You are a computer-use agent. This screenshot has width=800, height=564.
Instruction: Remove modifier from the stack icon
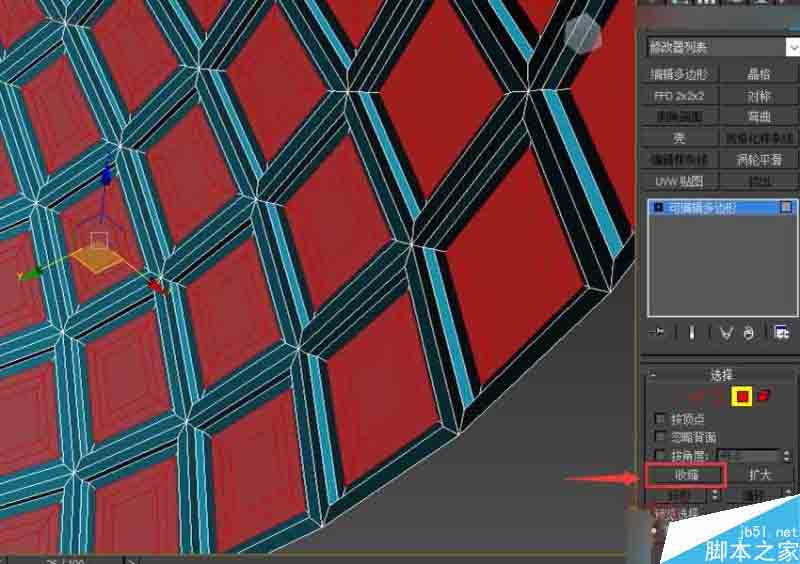pos(748,333)
